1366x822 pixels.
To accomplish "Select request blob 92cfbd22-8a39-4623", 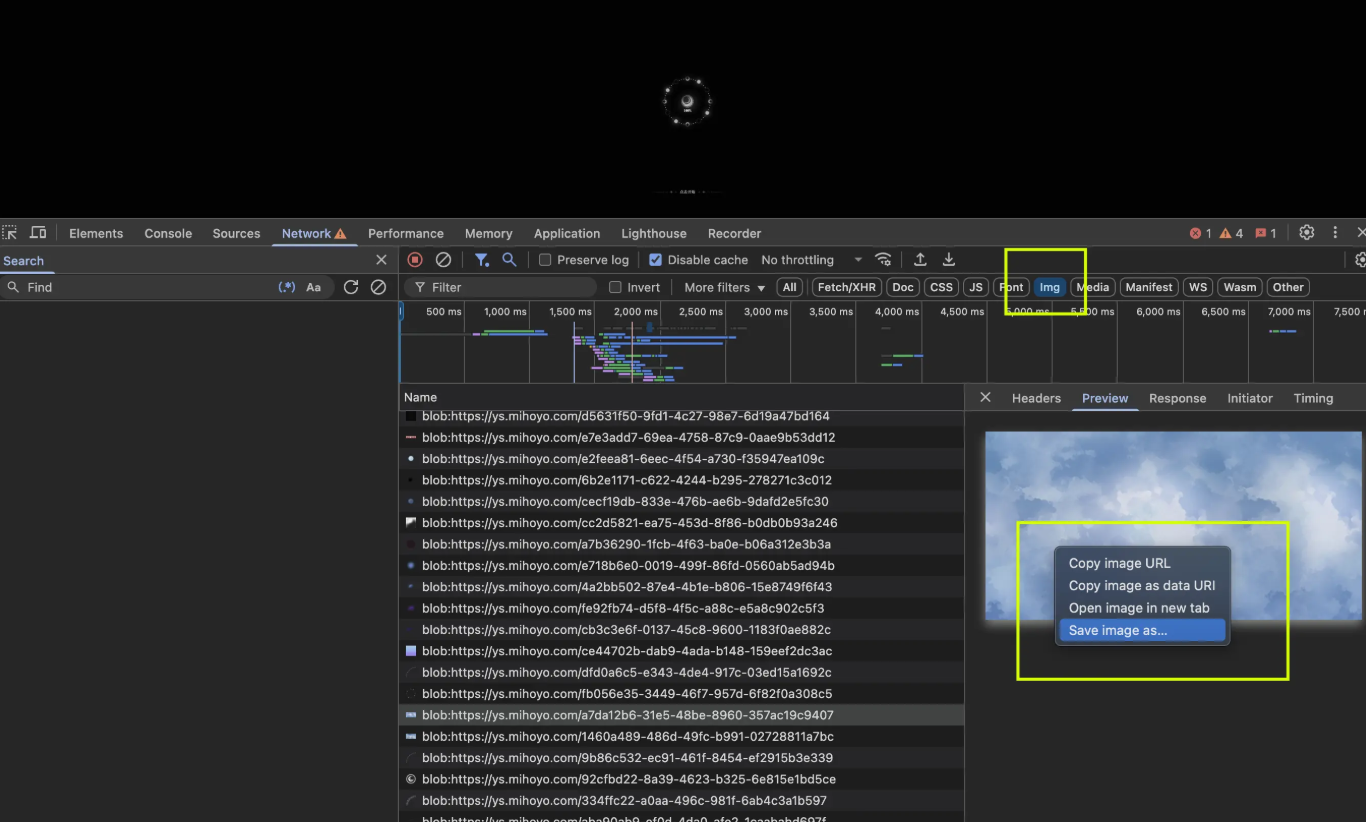I will tap(681, 779).
